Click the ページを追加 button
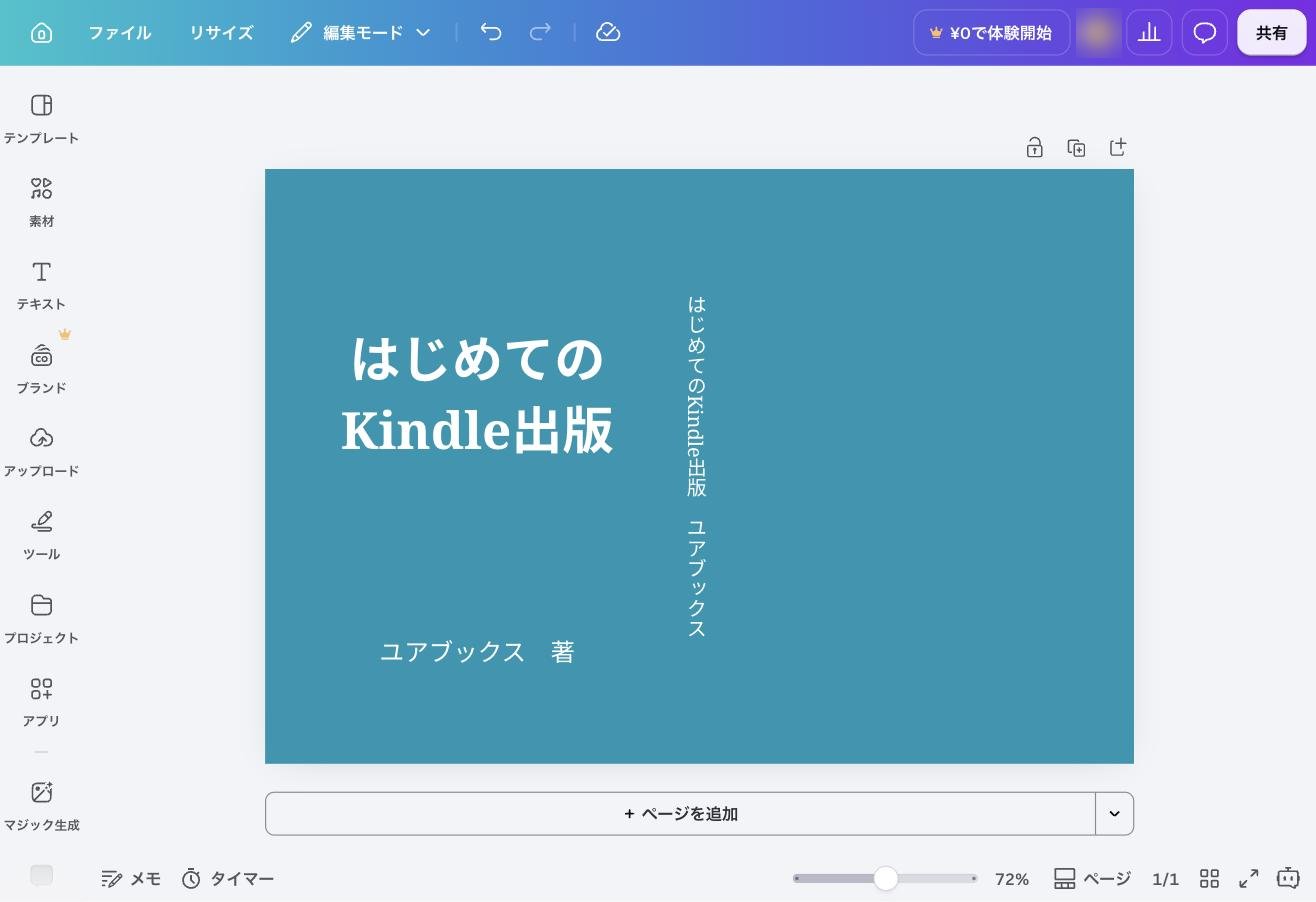 (x=680, y=814)
